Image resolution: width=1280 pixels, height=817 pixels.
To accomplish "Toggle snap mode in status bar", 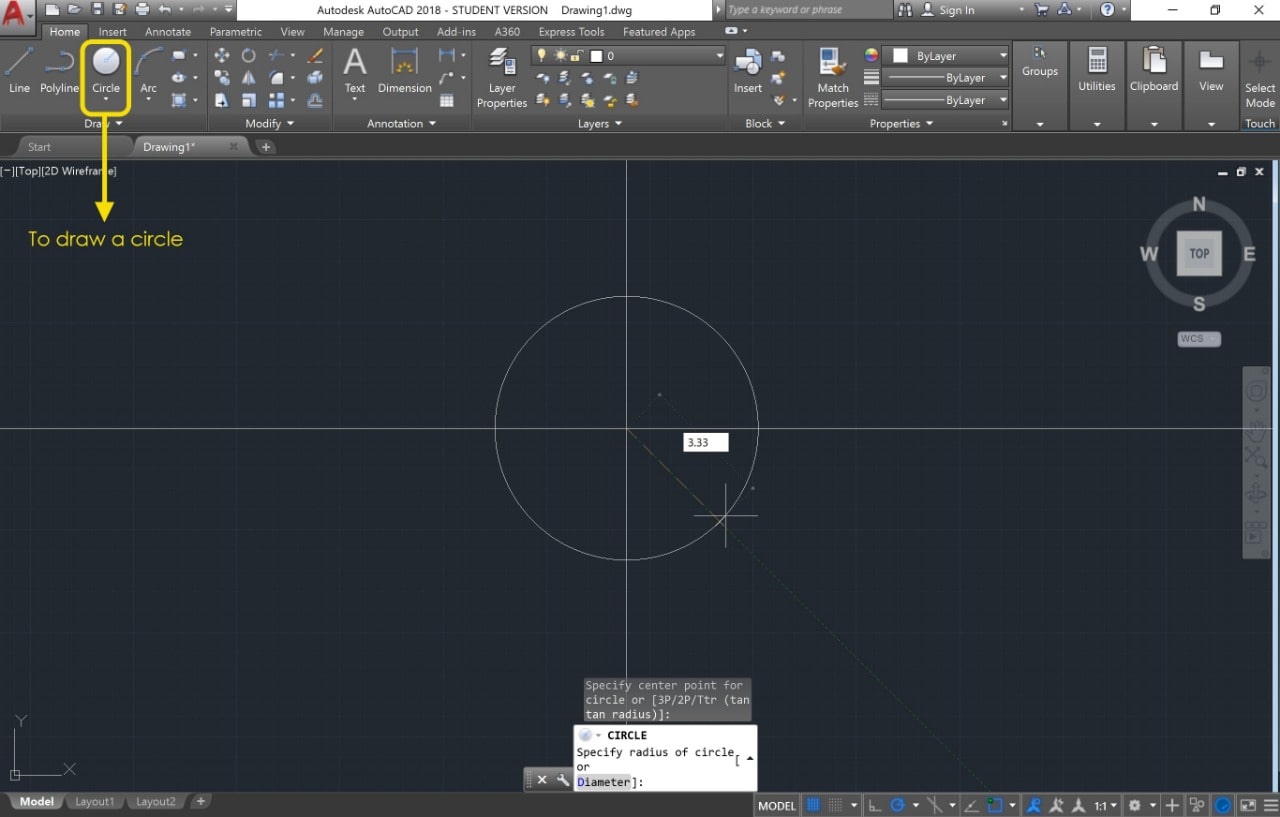I will pyautogui.click(x=836, y=805).
